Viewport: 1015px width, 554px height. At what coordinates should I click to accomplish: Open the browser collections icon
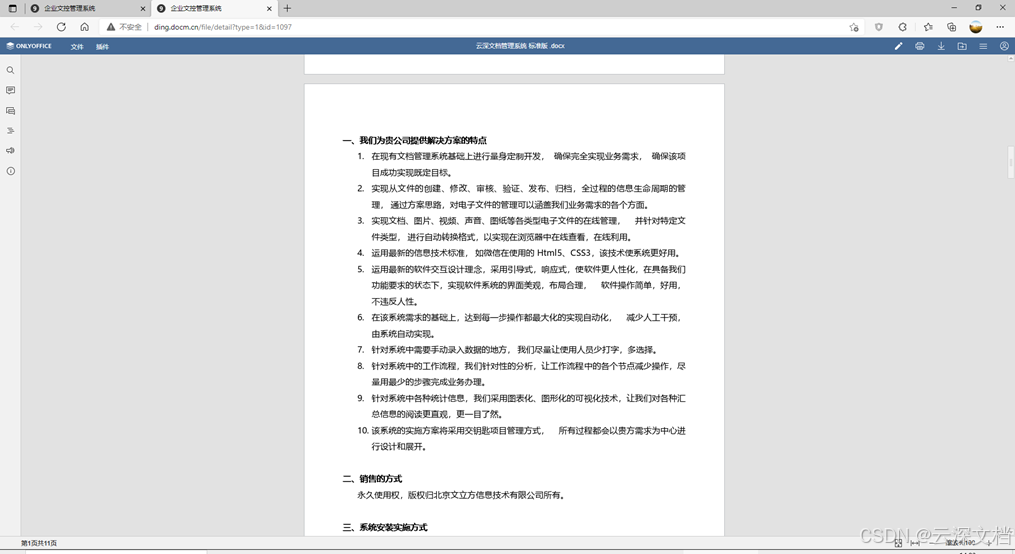coord(952,27)
